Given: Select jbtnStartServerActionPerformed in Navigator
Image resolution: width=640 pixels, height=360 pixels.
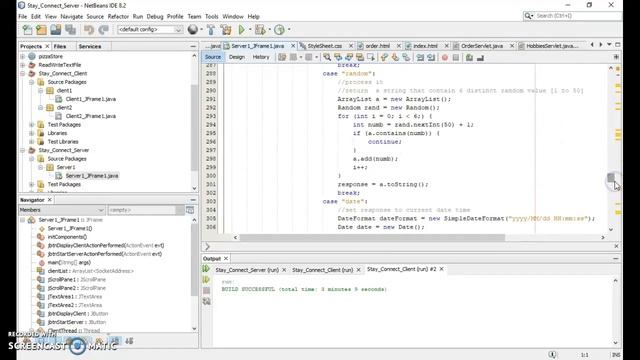Looking at the screenshot, I should (x=104, y=254).
